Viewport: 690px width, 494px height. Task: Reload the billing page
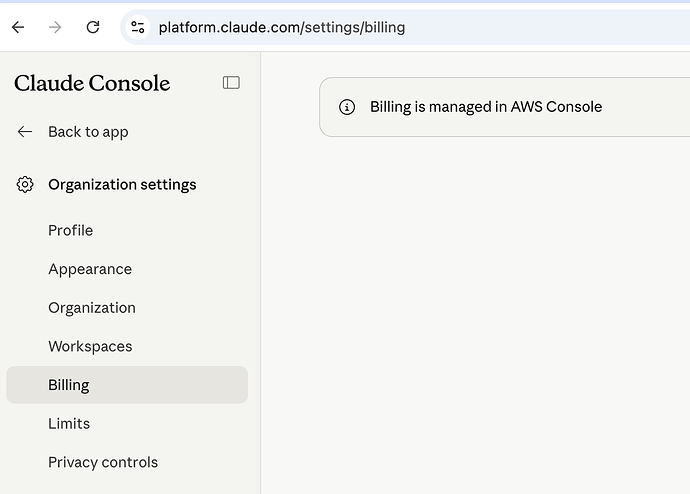tap(93, 27)
